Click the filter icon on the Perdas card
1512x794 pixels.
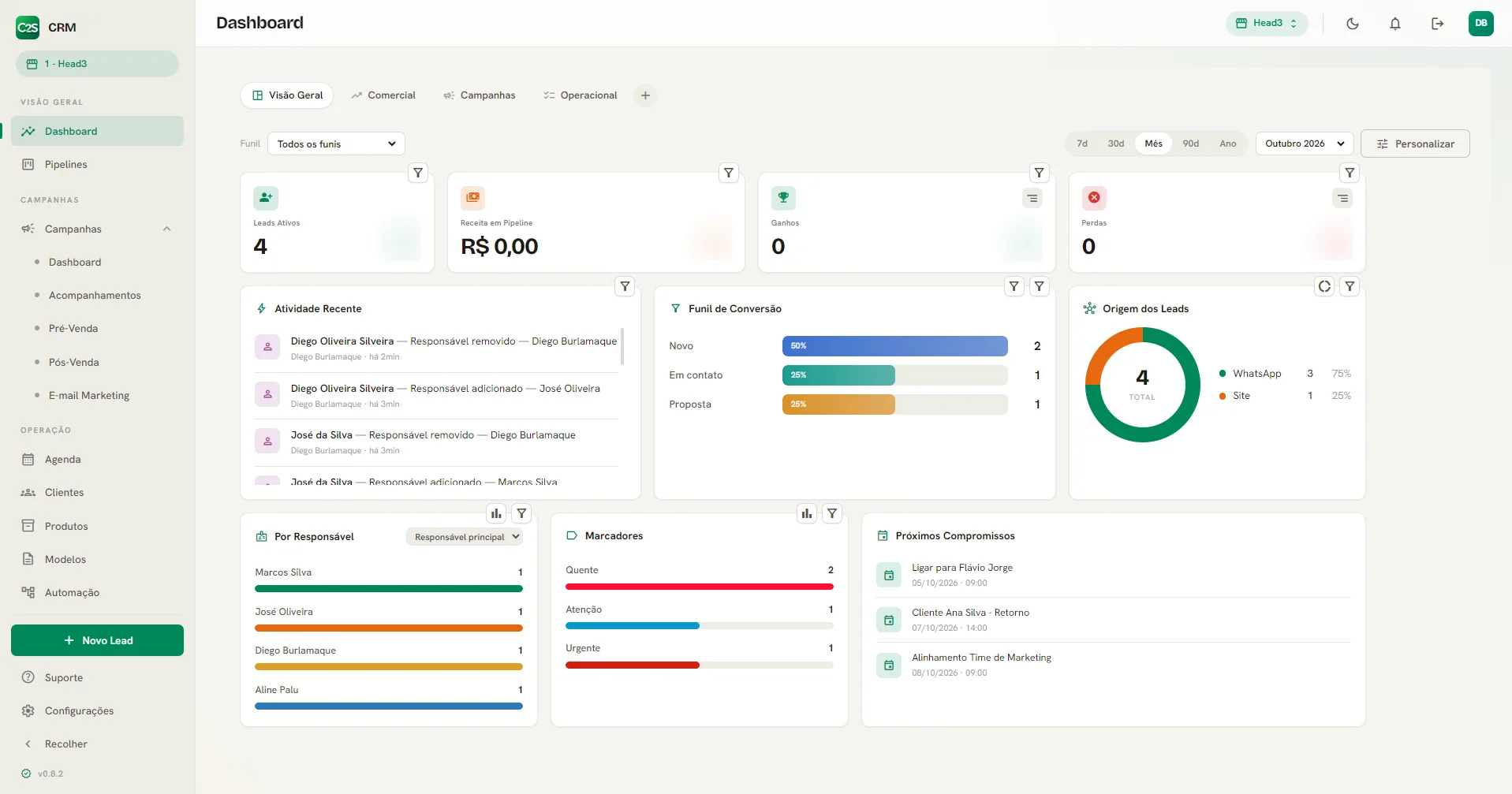coord(1350,173)
